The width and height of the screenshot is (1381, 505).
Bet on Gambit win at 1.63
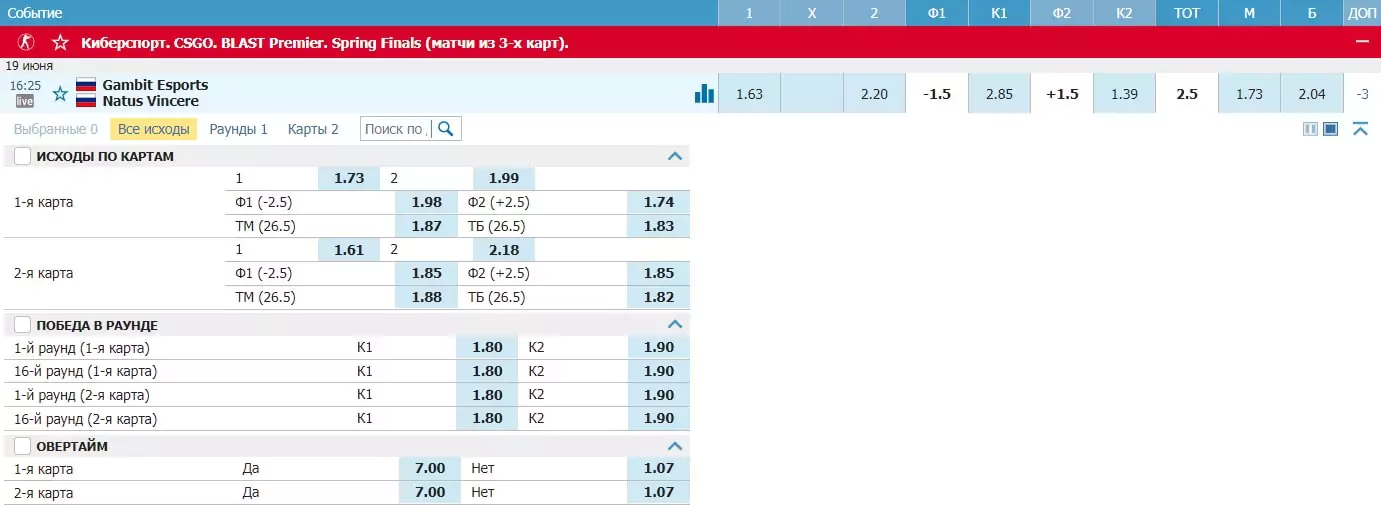point(749,94)
